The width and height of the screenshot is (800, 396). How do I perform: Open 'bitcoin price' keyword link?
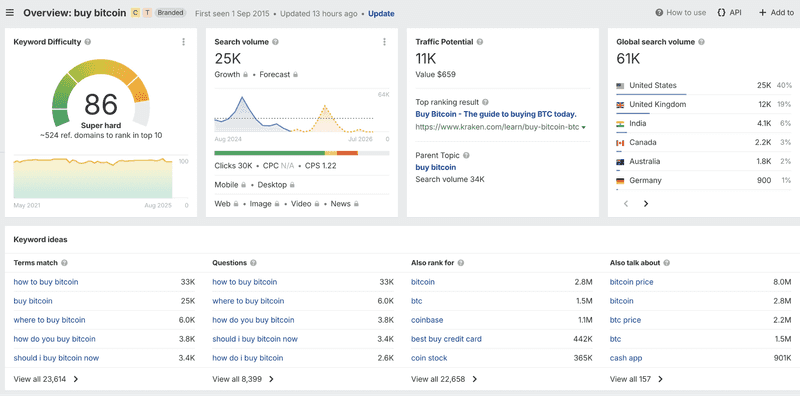(x=632, y=282)
